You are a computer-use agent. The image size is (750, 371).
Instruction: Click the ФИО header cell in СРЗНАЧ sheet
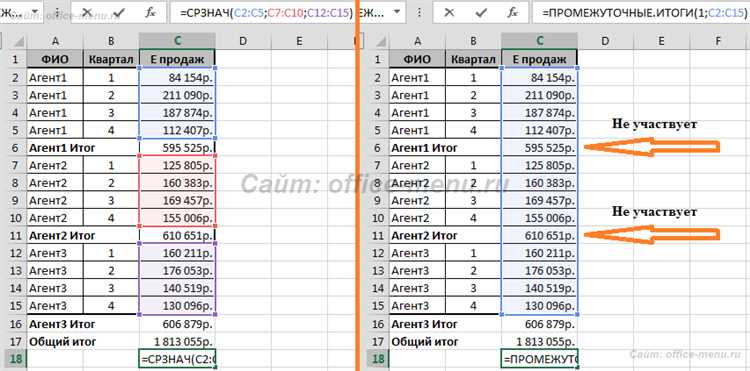[x=55, y=59]
